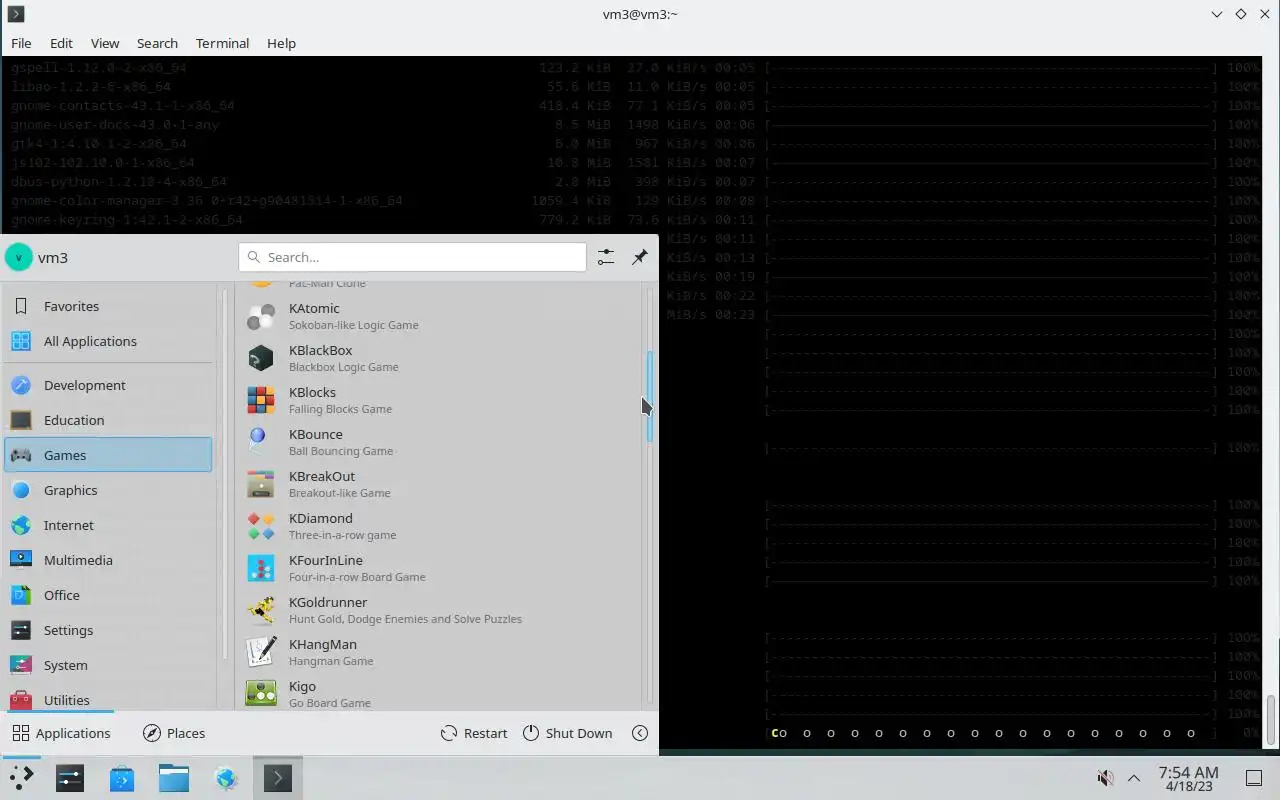
Task: Click the Shut Down button
Action: 567,733
